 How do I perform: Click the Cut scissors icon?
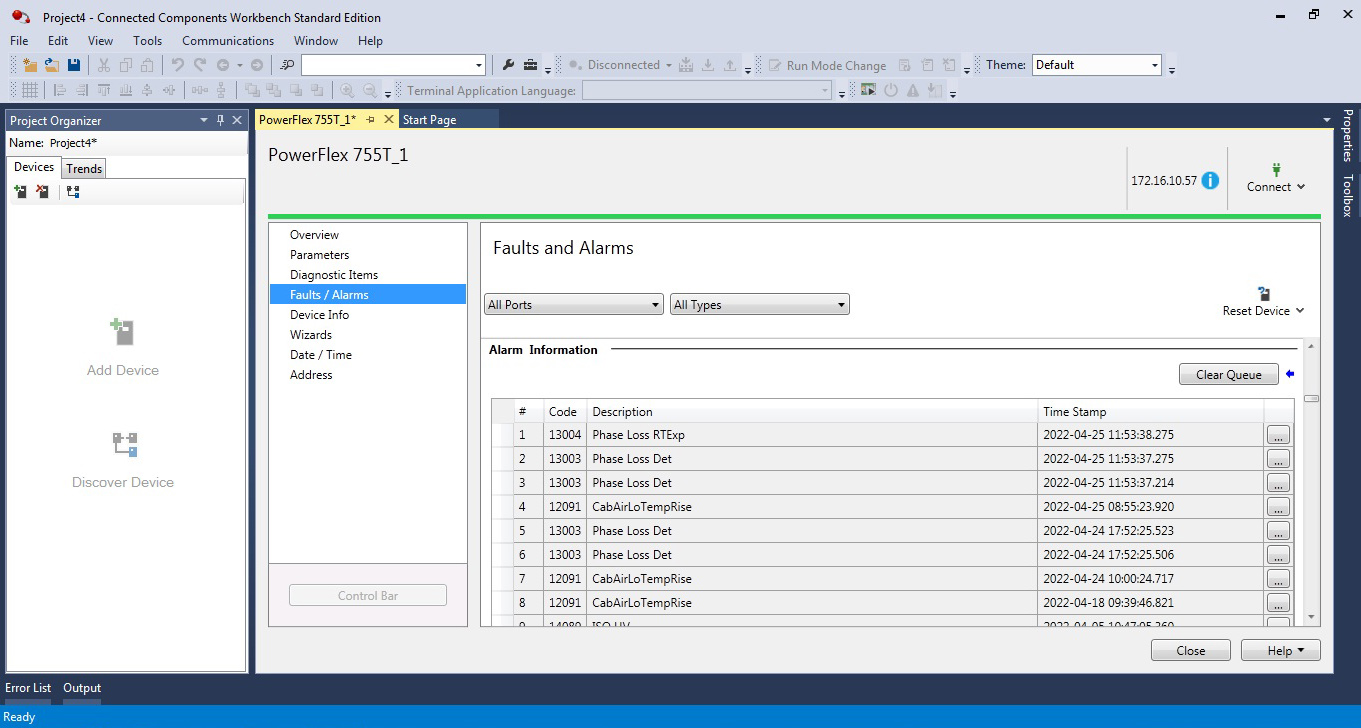[103, 65]
